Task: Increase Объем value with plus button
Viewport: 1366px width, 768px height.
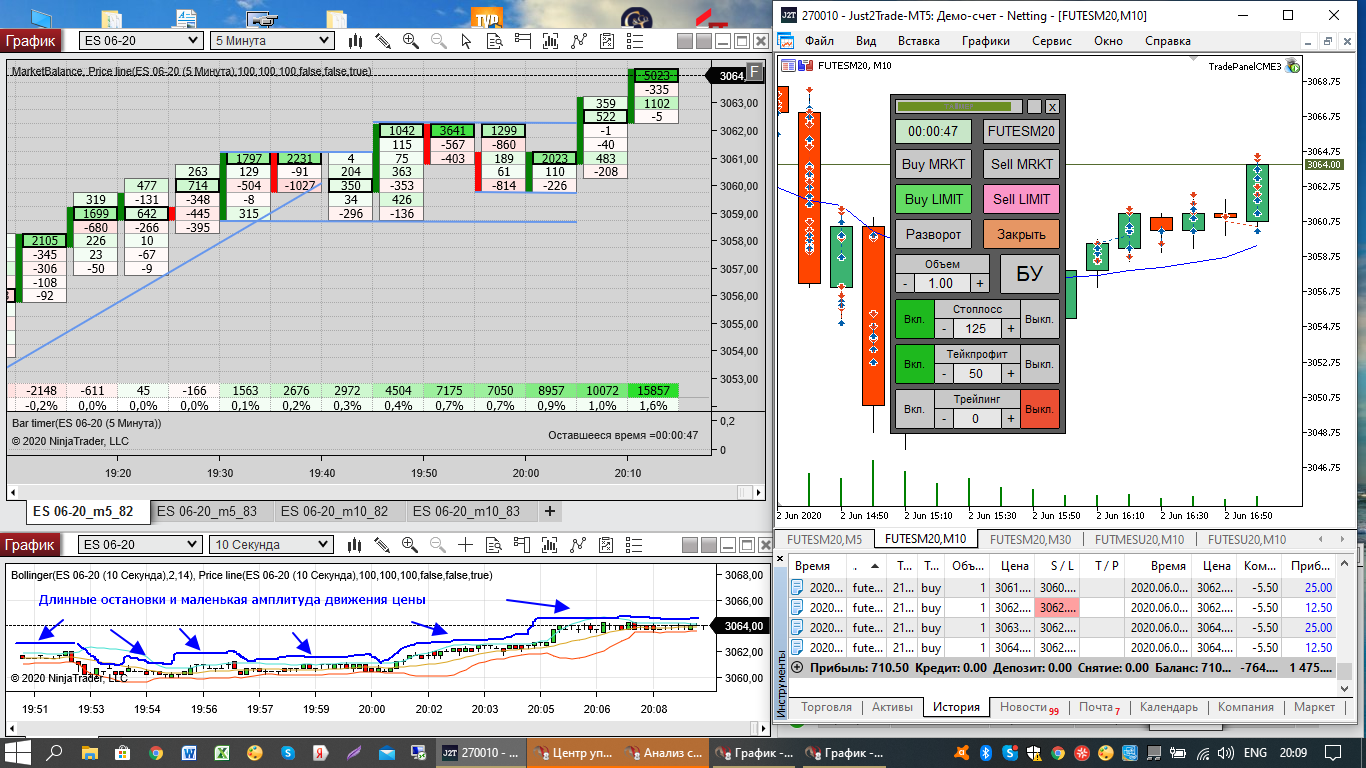Action: pos(980,283)
